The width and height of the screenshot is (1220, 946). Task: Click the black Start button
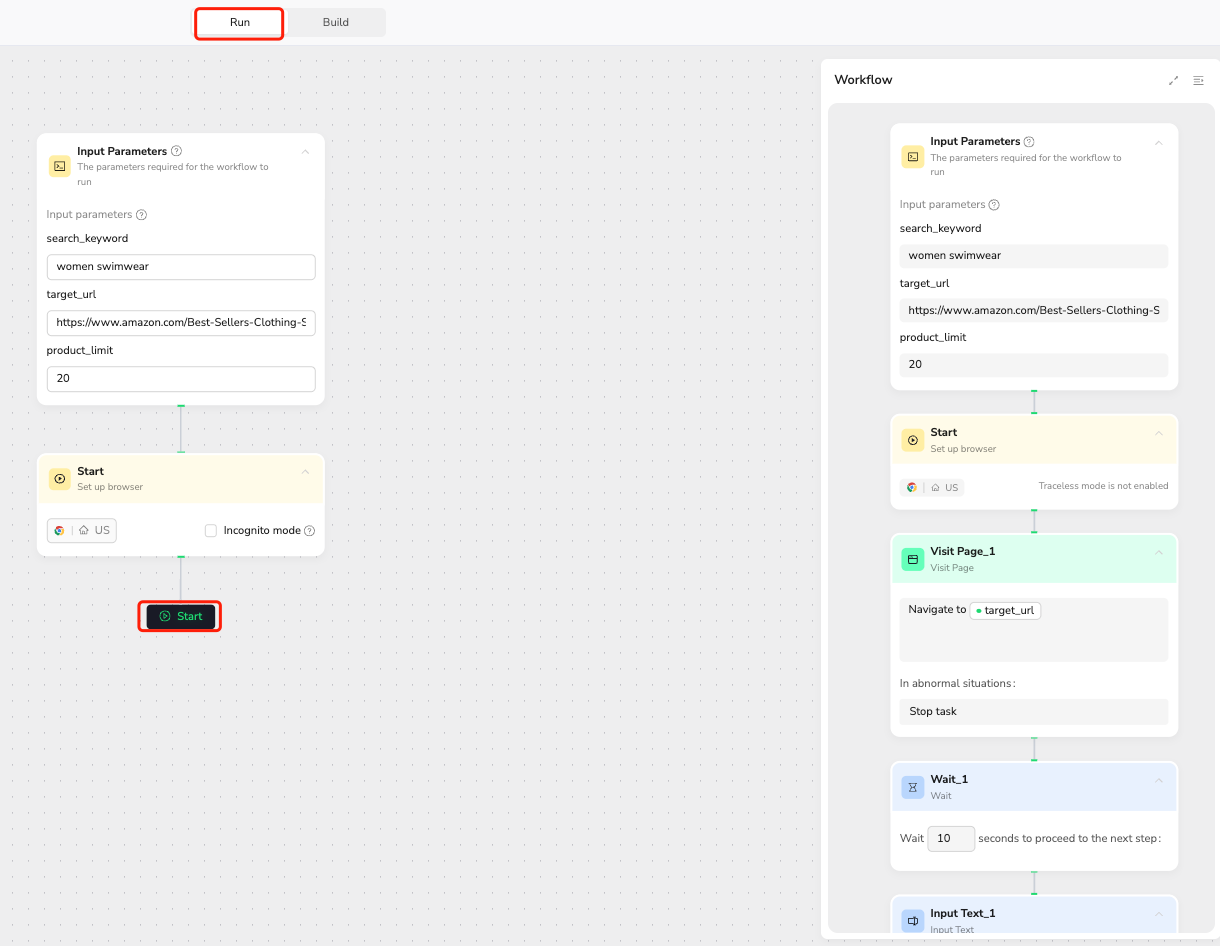coord(180,617)
